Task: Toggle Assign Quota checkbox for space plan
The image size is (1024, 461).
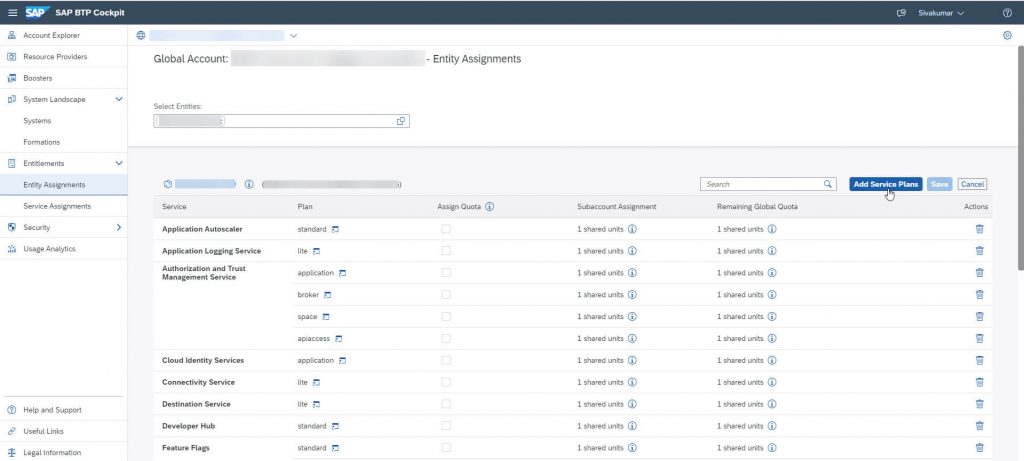Action: (x=445, y=317)
